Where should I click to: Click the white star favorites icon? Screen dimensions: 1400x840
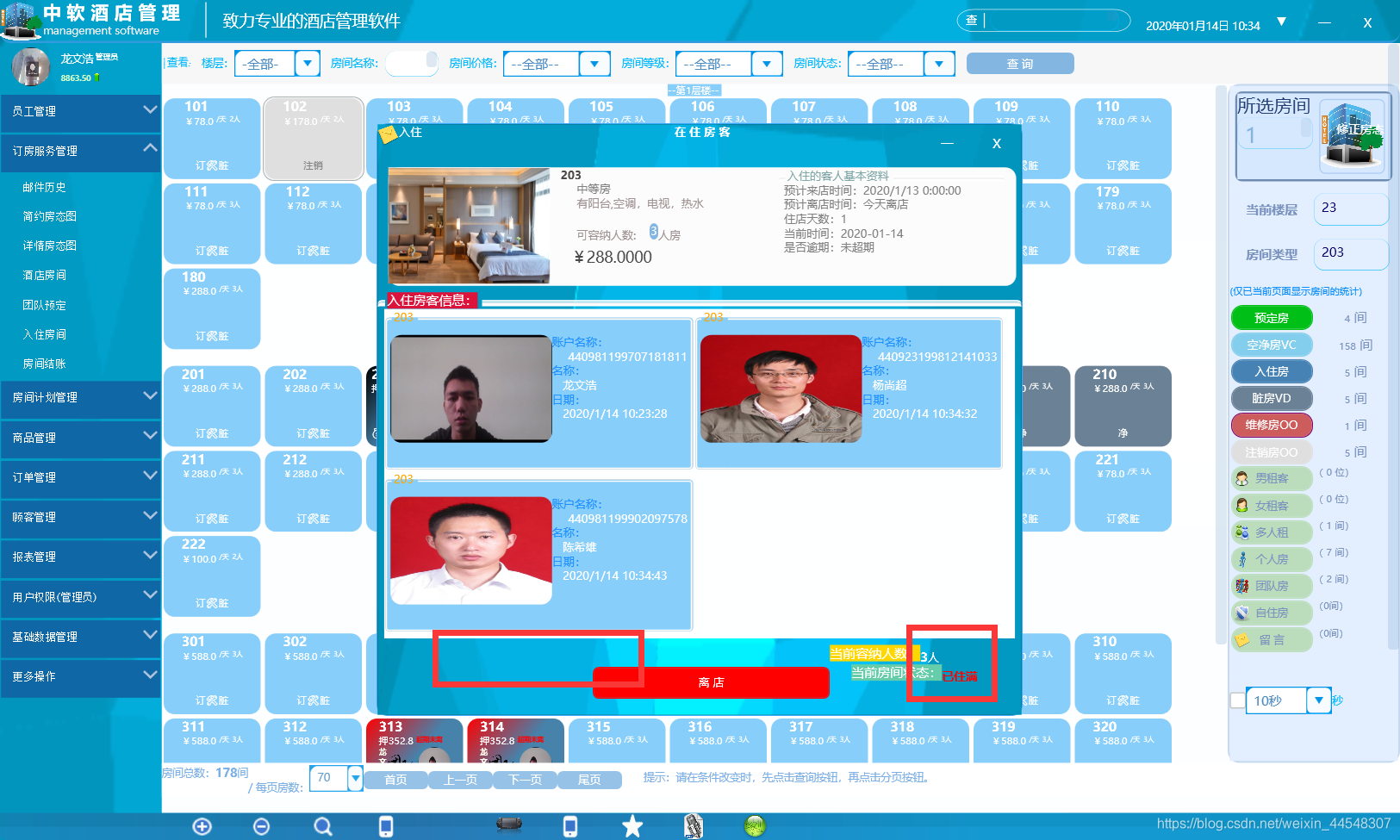(632, 826)
